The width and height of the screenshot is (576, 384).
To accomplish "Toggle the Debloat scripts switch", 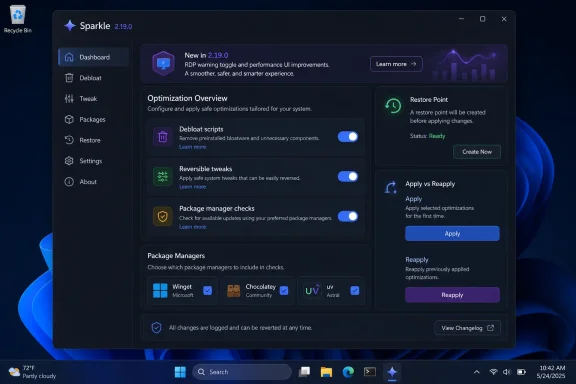I will click(x=348, y=137).
